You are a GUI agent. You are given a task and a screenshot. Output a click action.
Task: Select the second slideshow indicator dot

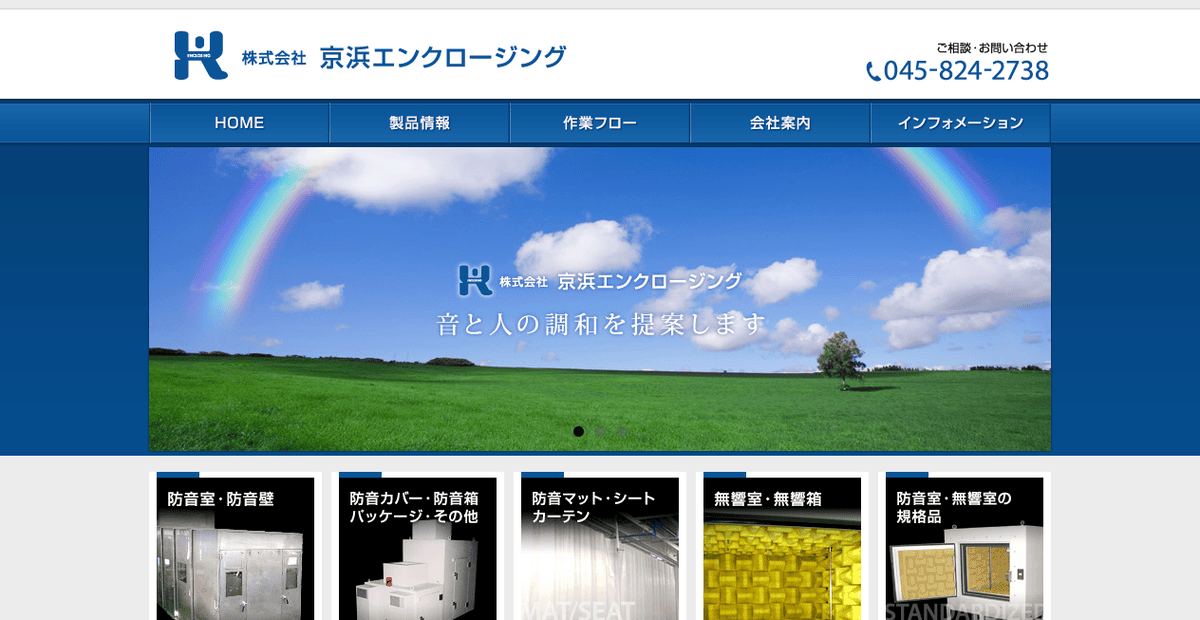pos(601,432)
